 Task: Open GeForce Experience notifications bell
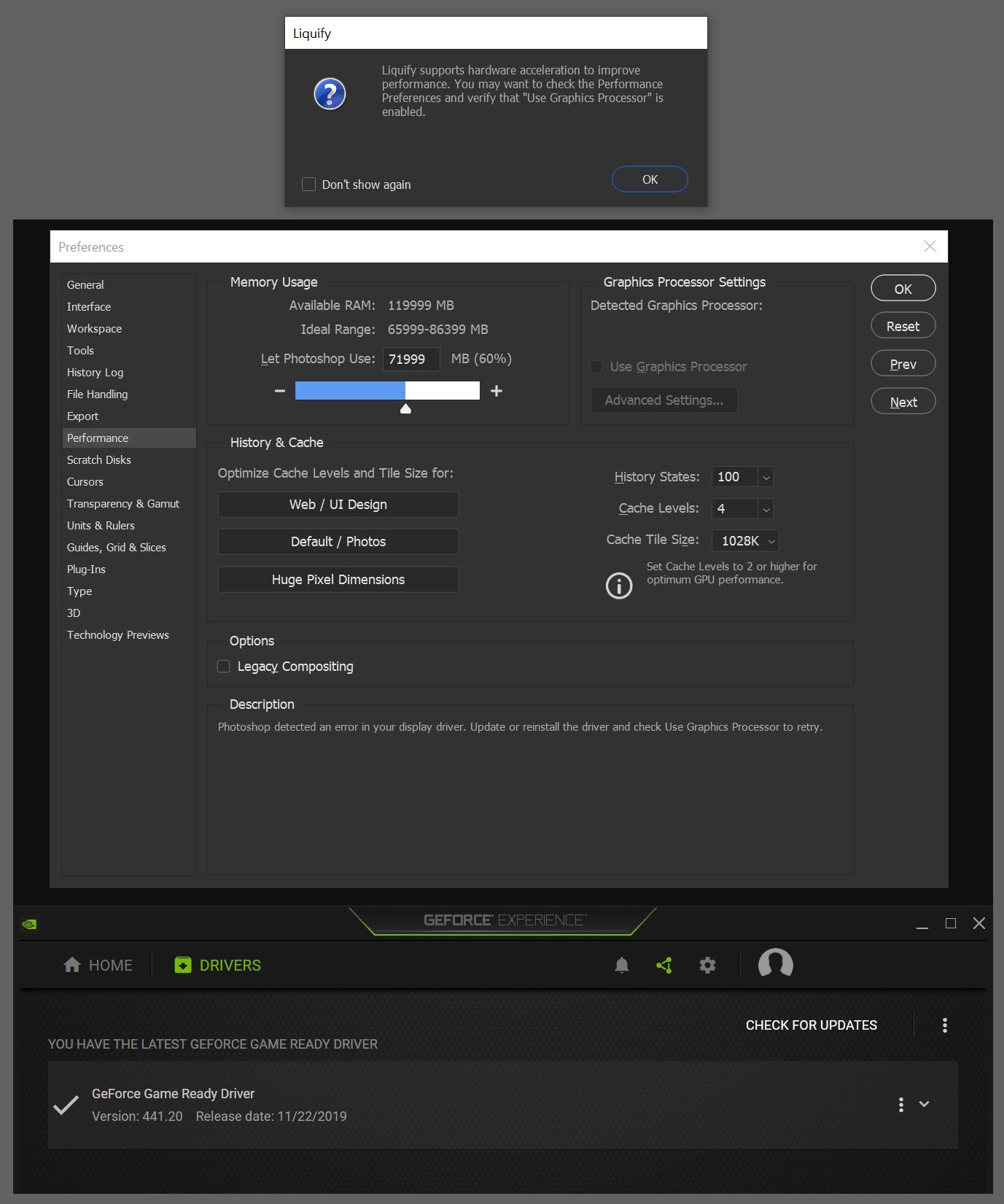click(x=622, y=966)
